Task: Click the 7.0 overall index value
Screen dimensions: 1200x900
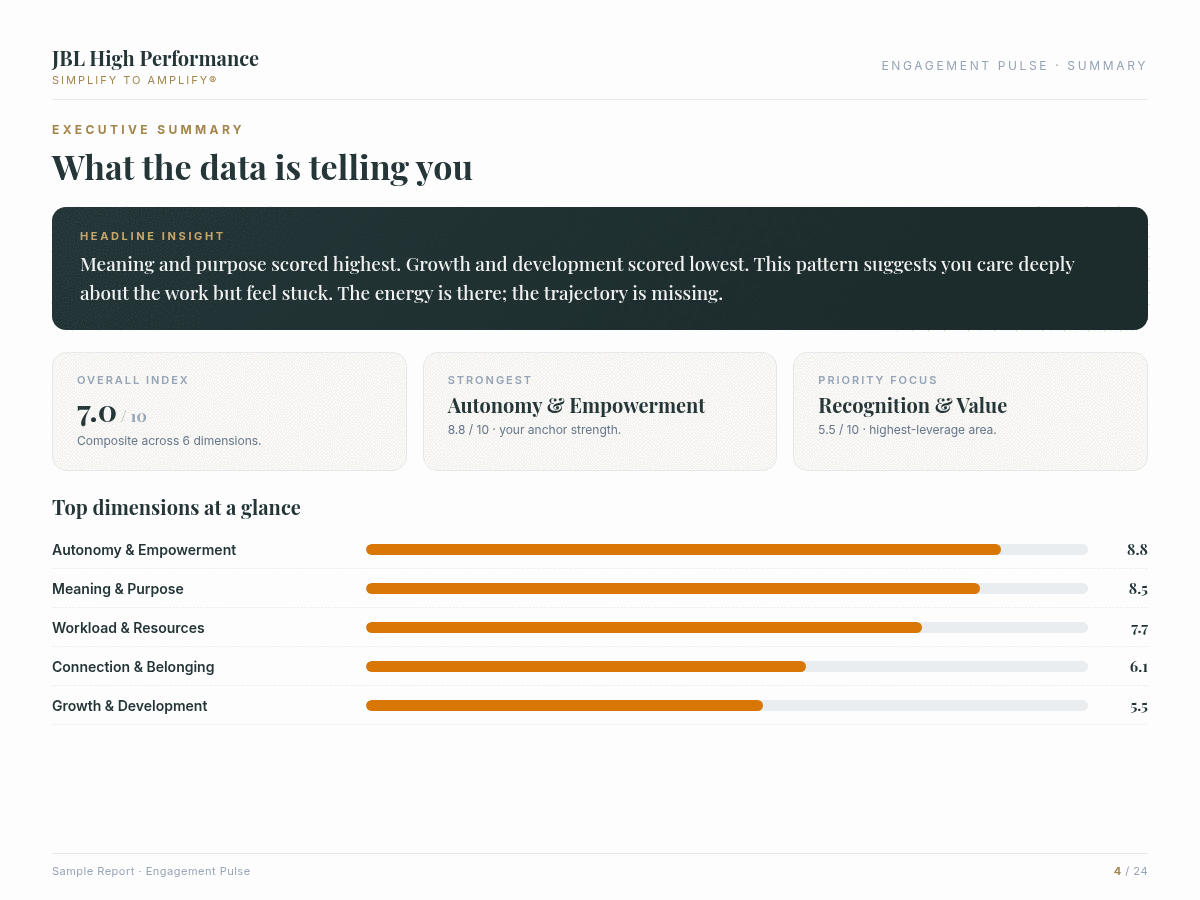Action: click(x=97, y=413)
